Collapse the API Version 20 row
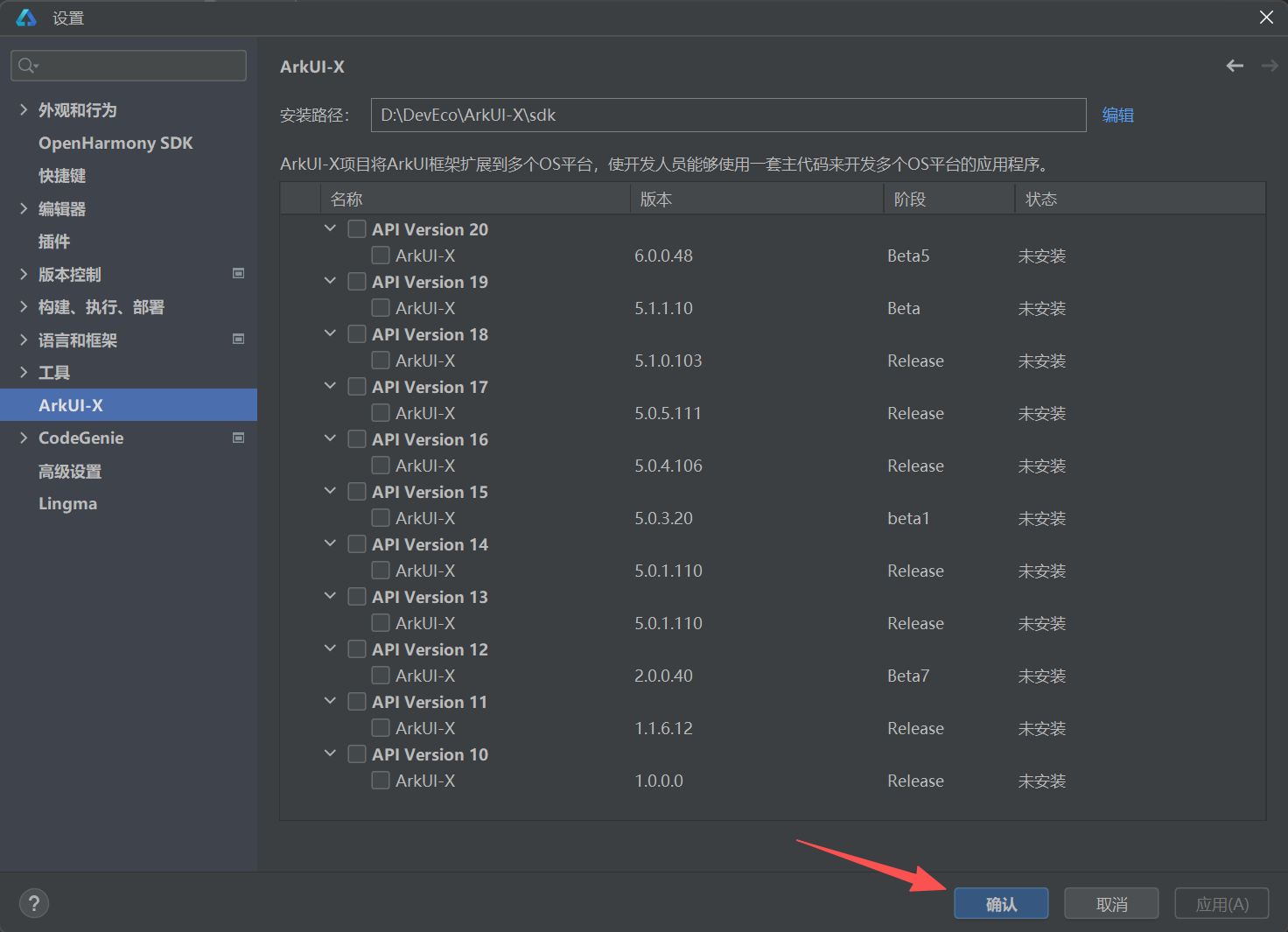This screenshot has height=932, width=1288. click(x=330, y=228)
